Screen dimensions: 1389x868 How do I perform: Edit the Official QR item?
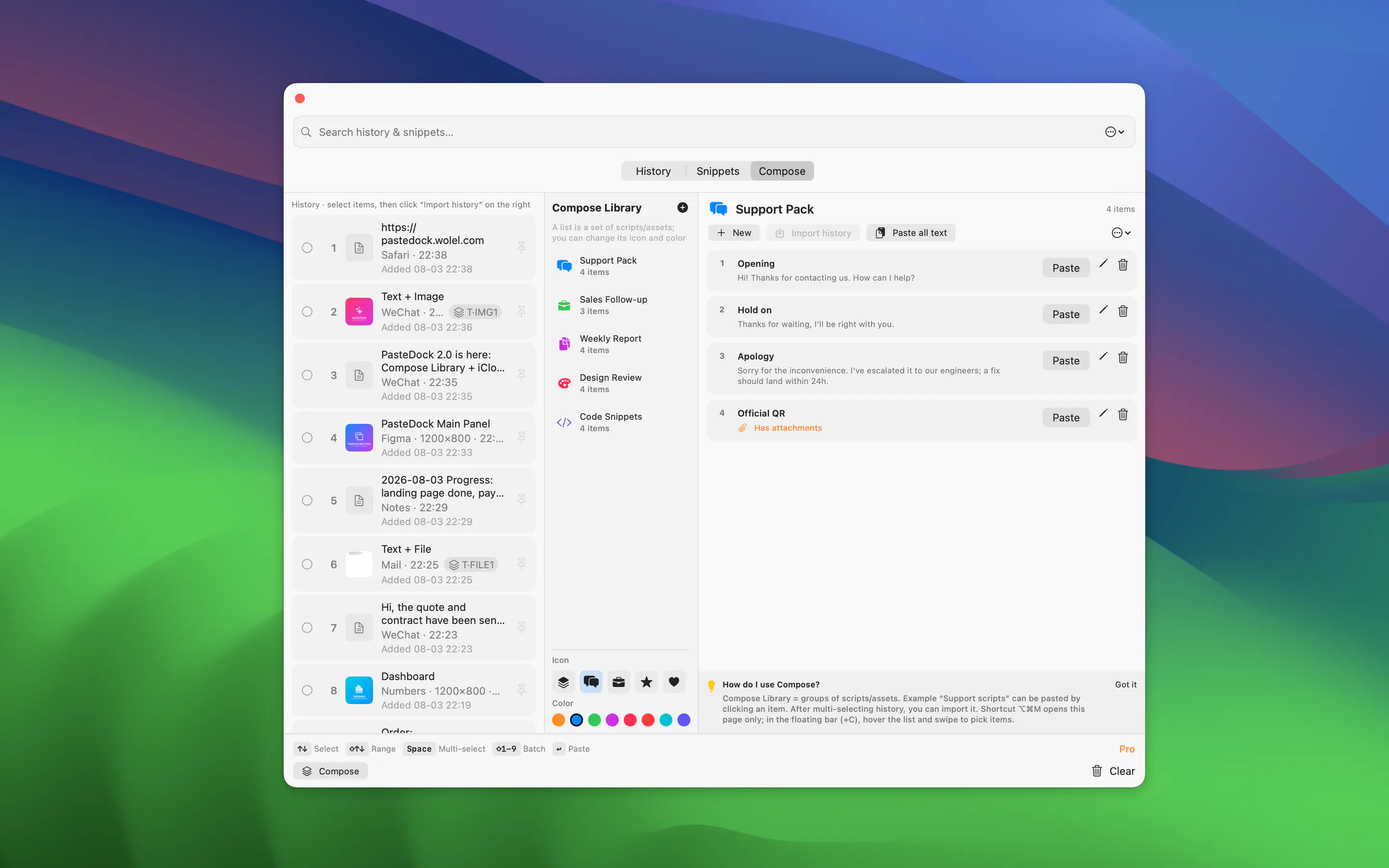1103,413
